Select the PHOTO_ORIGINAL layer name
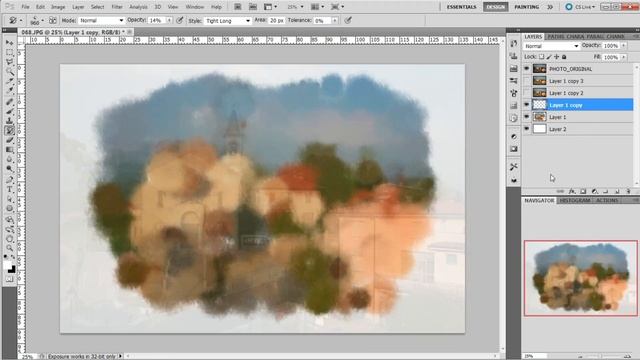 (570, 69)
